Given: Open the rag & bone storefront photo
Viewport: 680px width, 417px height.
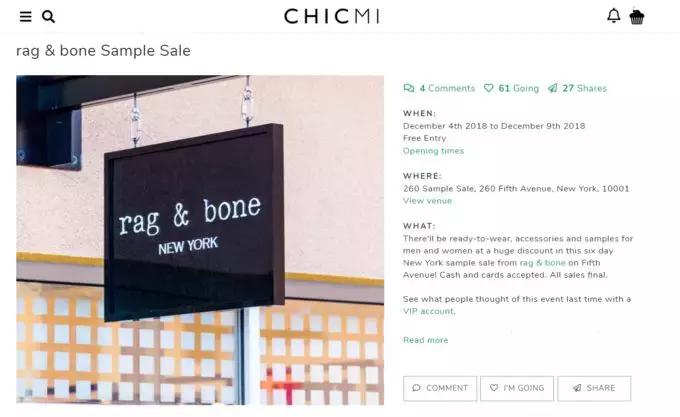Looking at the screenshot, I should pos(200,240).
